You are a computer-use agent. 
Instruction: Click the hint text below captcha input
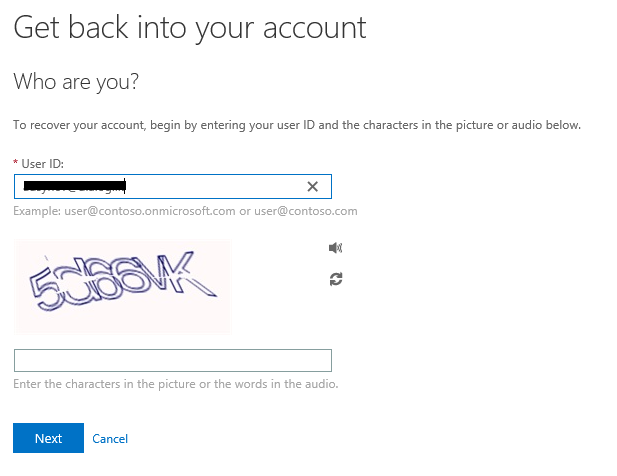[x=176, y=384]
